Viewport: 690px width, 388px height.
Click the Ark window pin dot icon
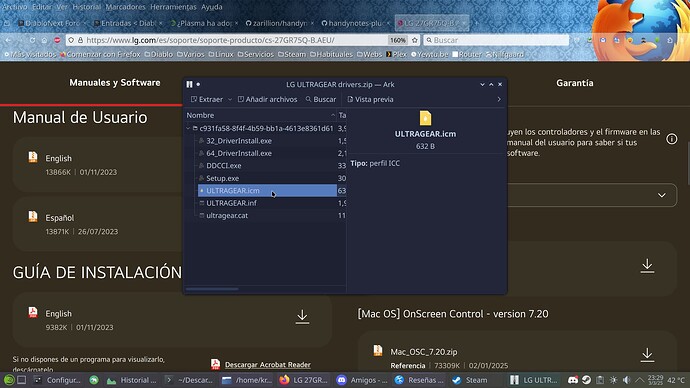coord(198,84)
